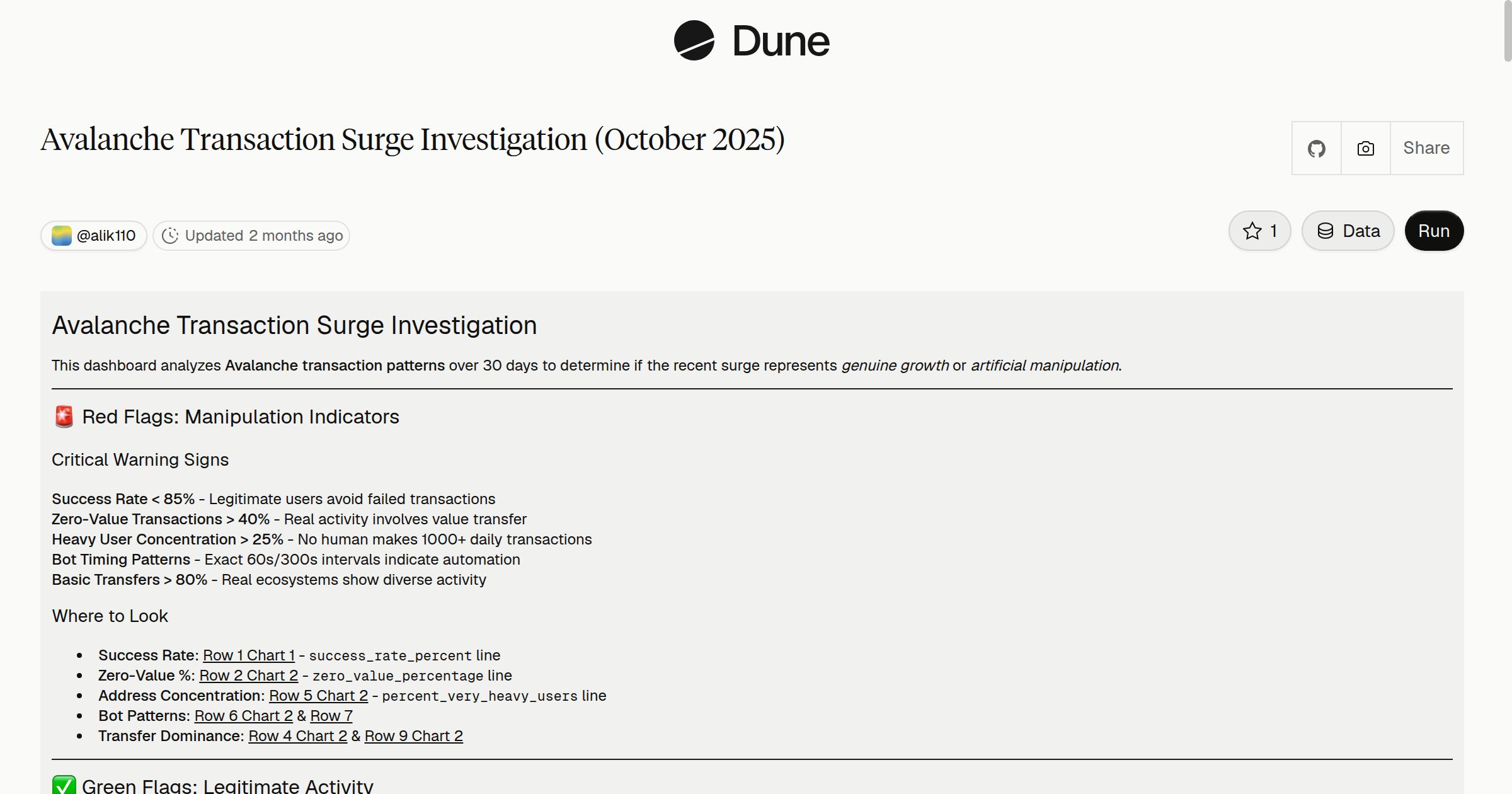Click the percent_very_heavy_users code text
The height and width of the screenshot is (794, 1512).
coord(479,696)
